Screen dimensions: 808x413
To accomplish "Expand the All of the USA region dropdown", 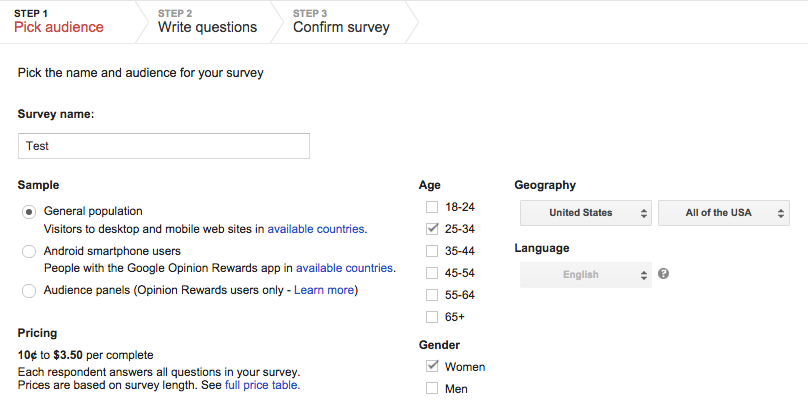I will click(x=723, y=213).
